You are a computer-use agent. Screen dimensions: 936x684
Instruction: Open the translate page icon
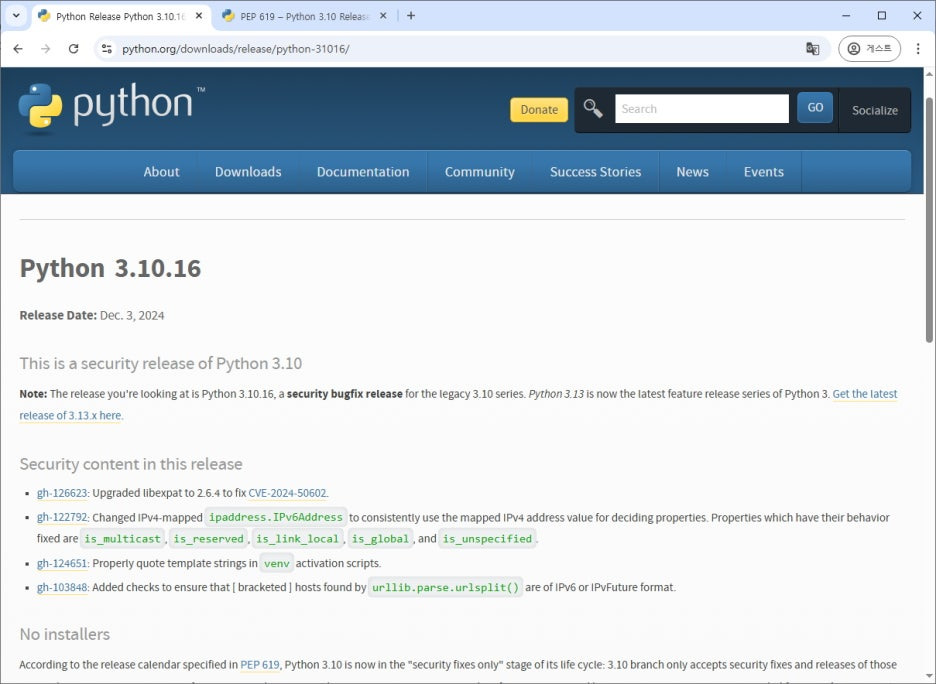click(x=812, y=49)
